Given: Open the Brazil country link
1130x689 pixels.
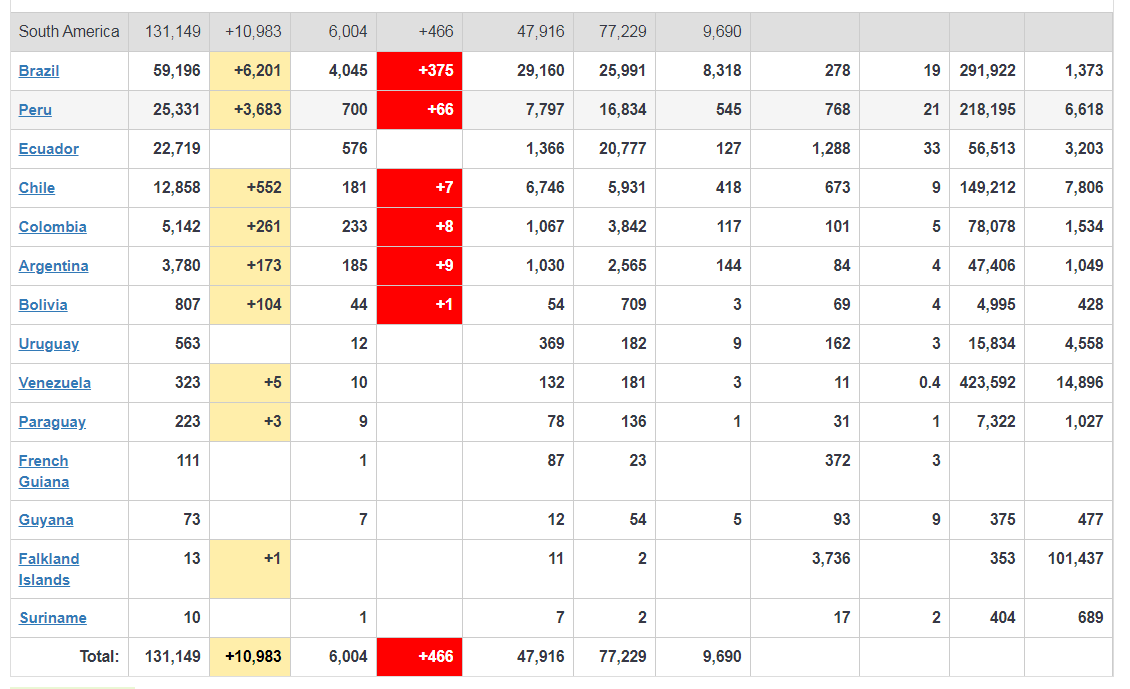Looking at the screenshot, I should pyautogui.click(x=39, y=71).
